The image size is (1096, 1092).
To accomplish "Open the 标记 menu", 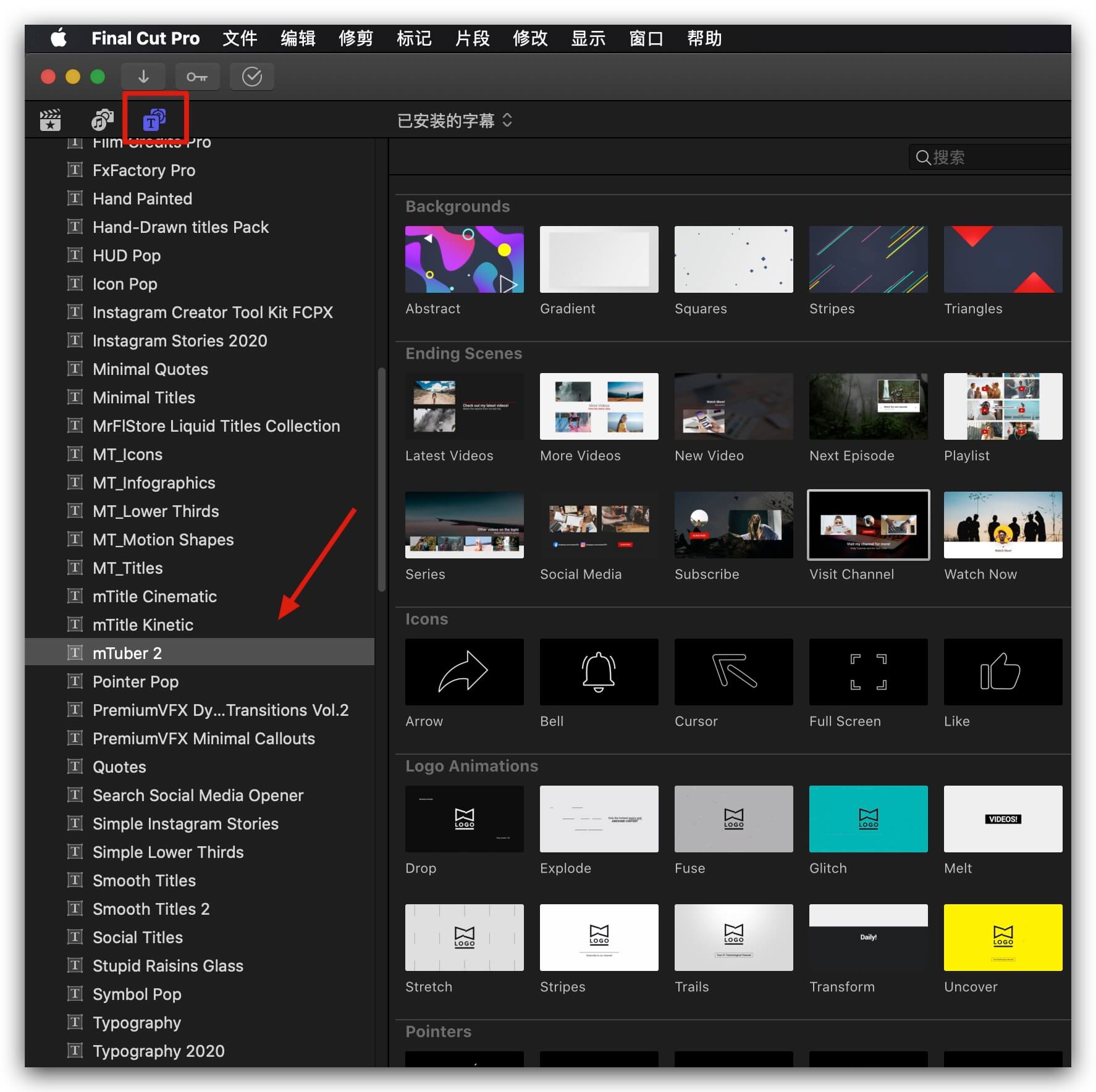I will tap(414, 38).
